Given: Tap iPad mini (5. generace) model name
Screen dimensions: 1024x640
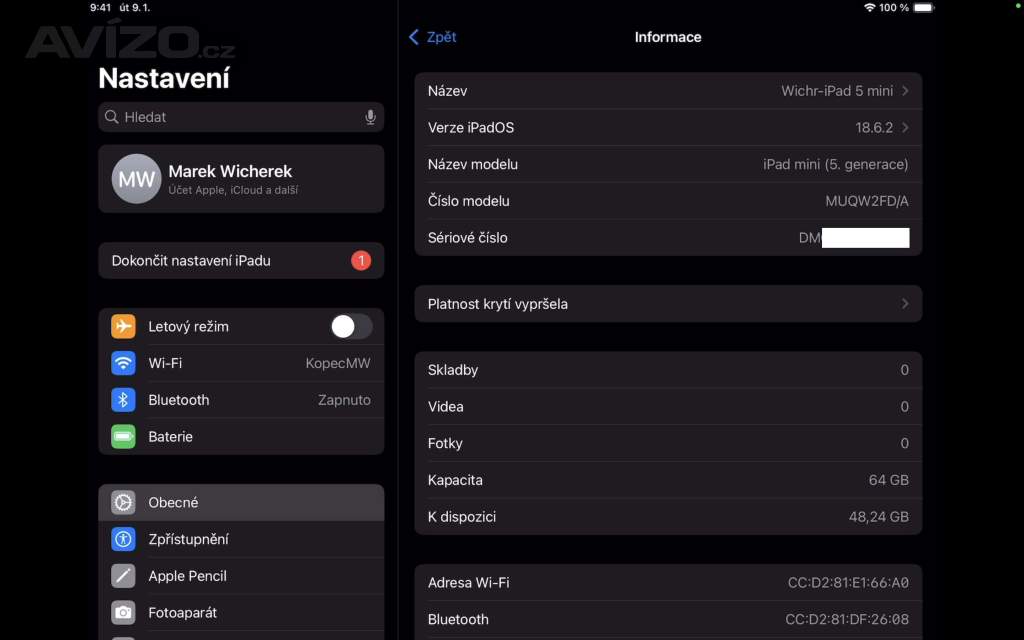Looking at the screenshot, I should click(x=835, y=164).
